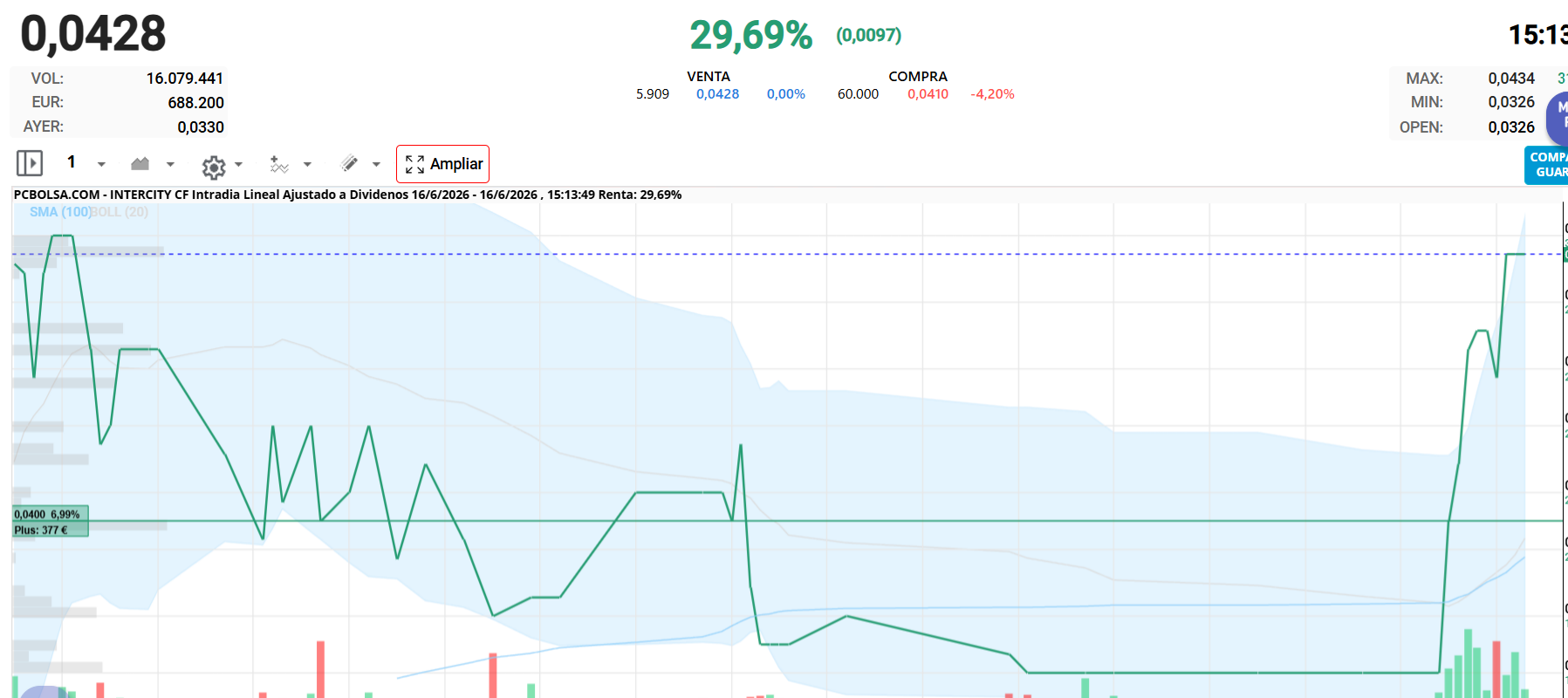The width and height of the screenshot is (1568, 698).
Task: Toggle the SMA (100) indicator label
Action: click(59, 212)
